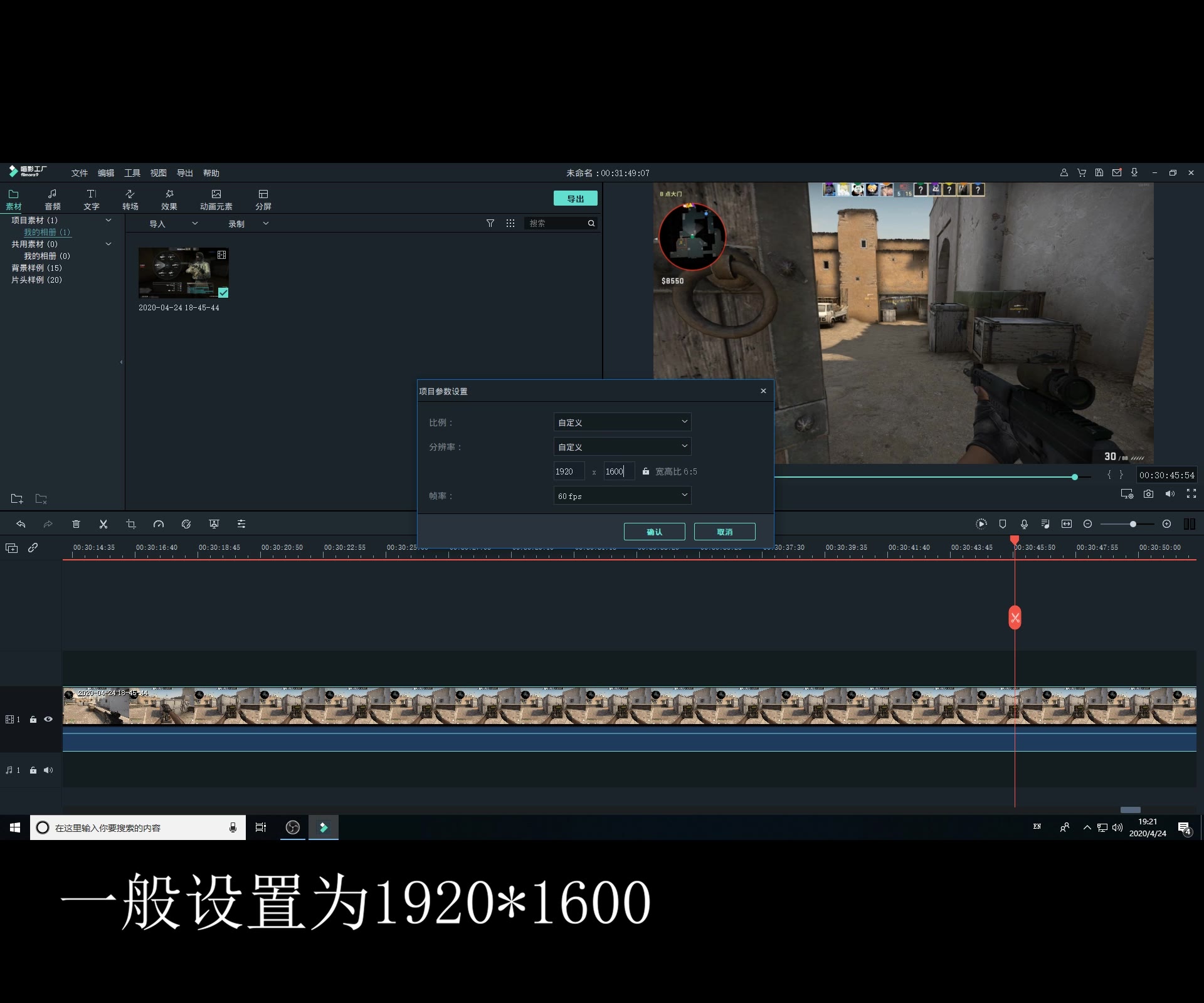
Task: Open the color adjustment icon
Action: point(186,524)
